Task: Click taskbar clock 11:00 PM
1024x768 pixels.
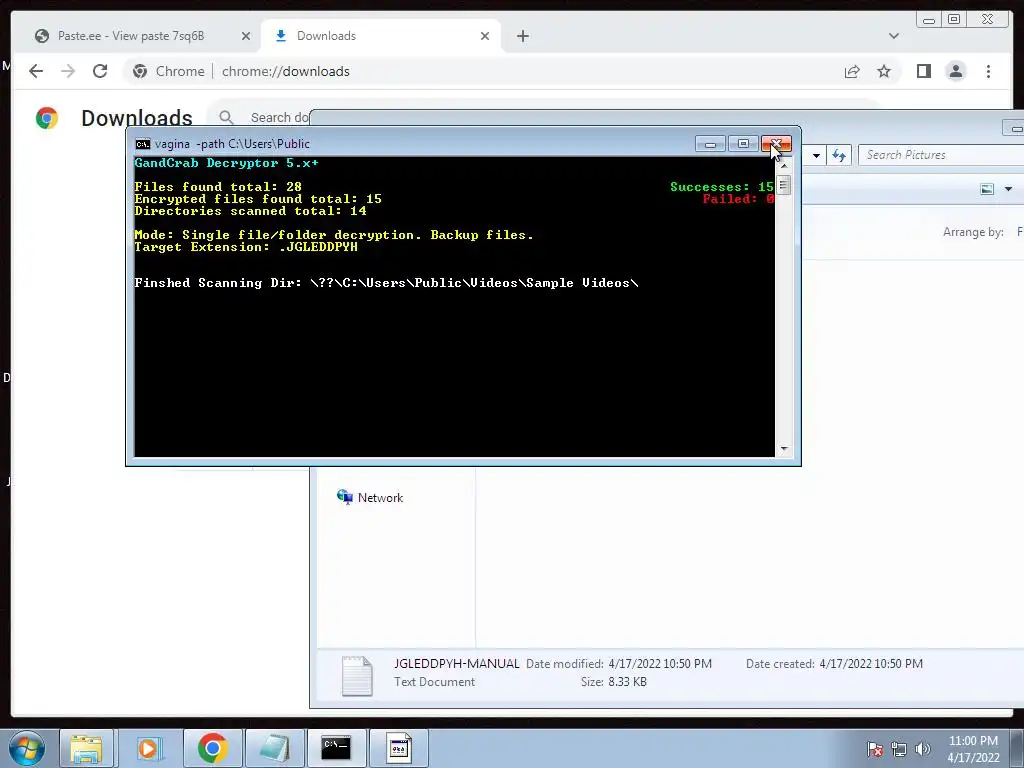Action: coord(973,741)
